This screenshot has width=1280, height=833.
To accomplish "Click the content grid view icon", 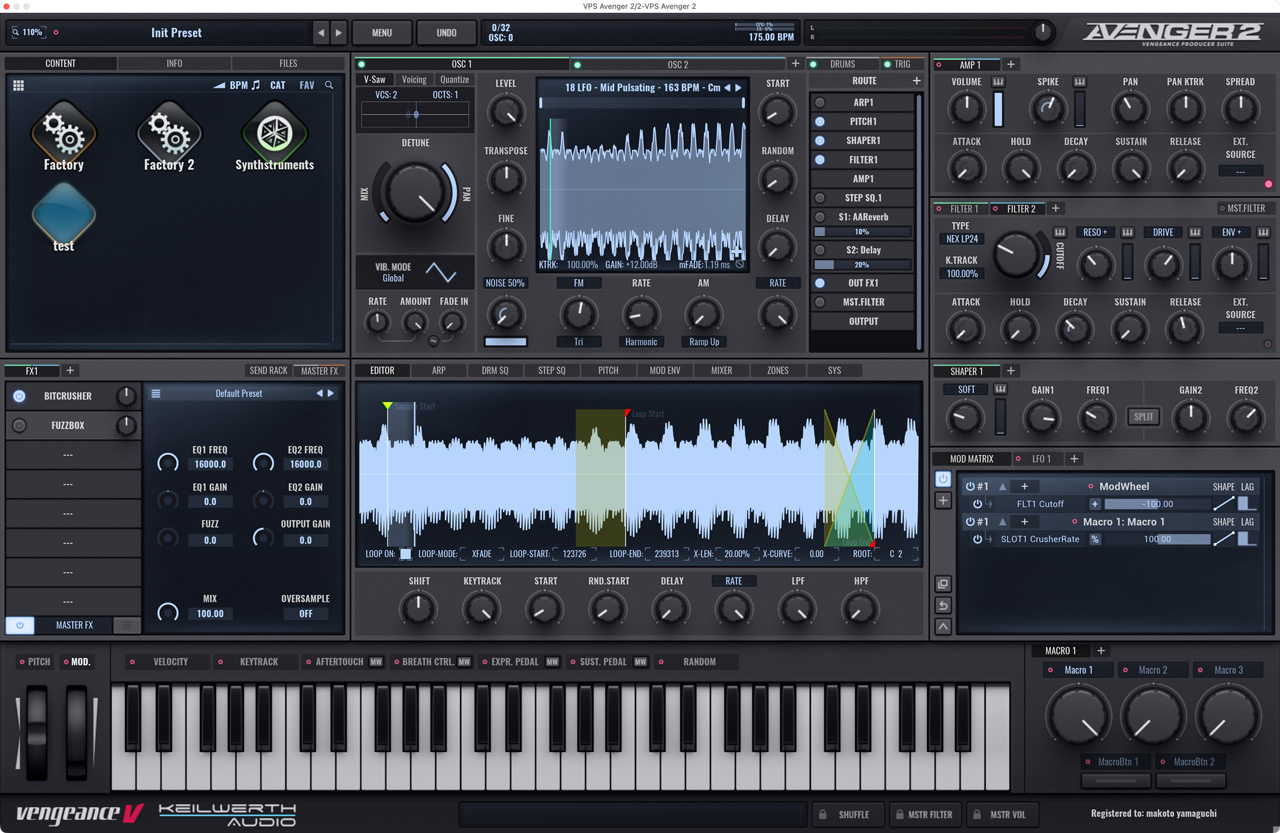I will tap(18, 86).
